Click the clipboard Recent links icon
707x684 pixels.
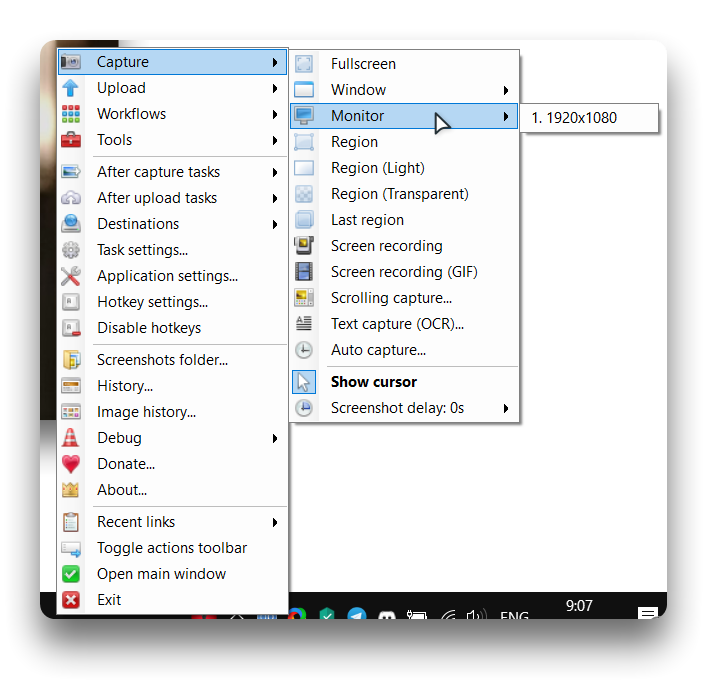(71, 522)
